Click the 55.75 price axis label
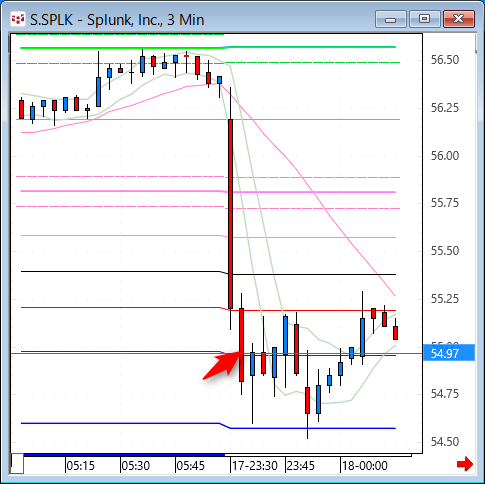The width and height of the screenshot is (485, 484). [445, 203]
